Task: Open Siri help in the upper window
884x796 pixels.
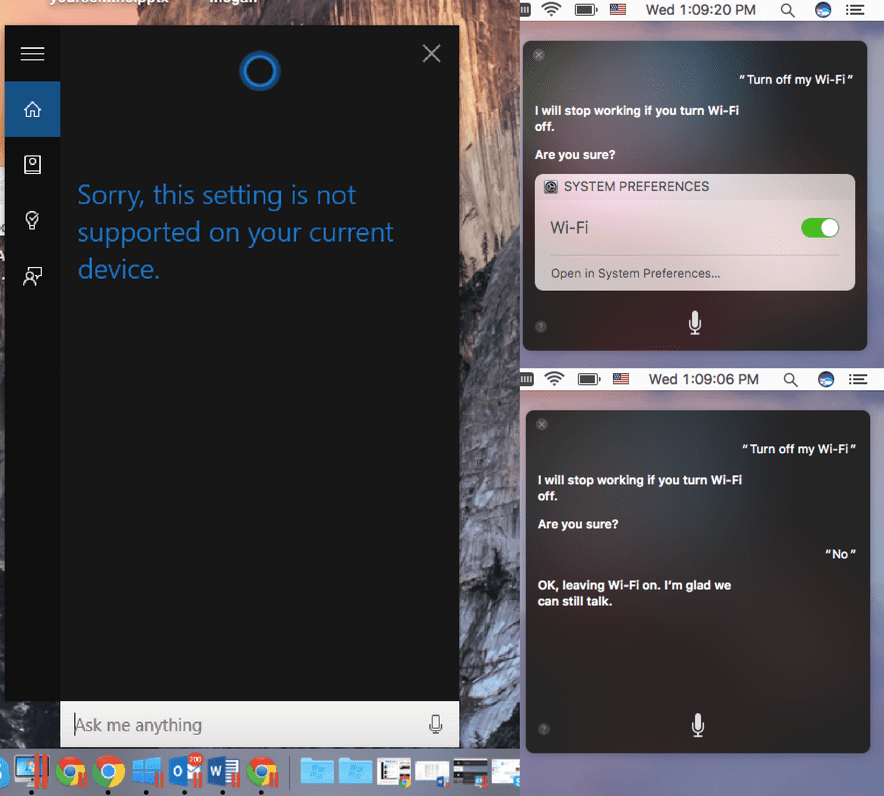Action: point(540,326)
